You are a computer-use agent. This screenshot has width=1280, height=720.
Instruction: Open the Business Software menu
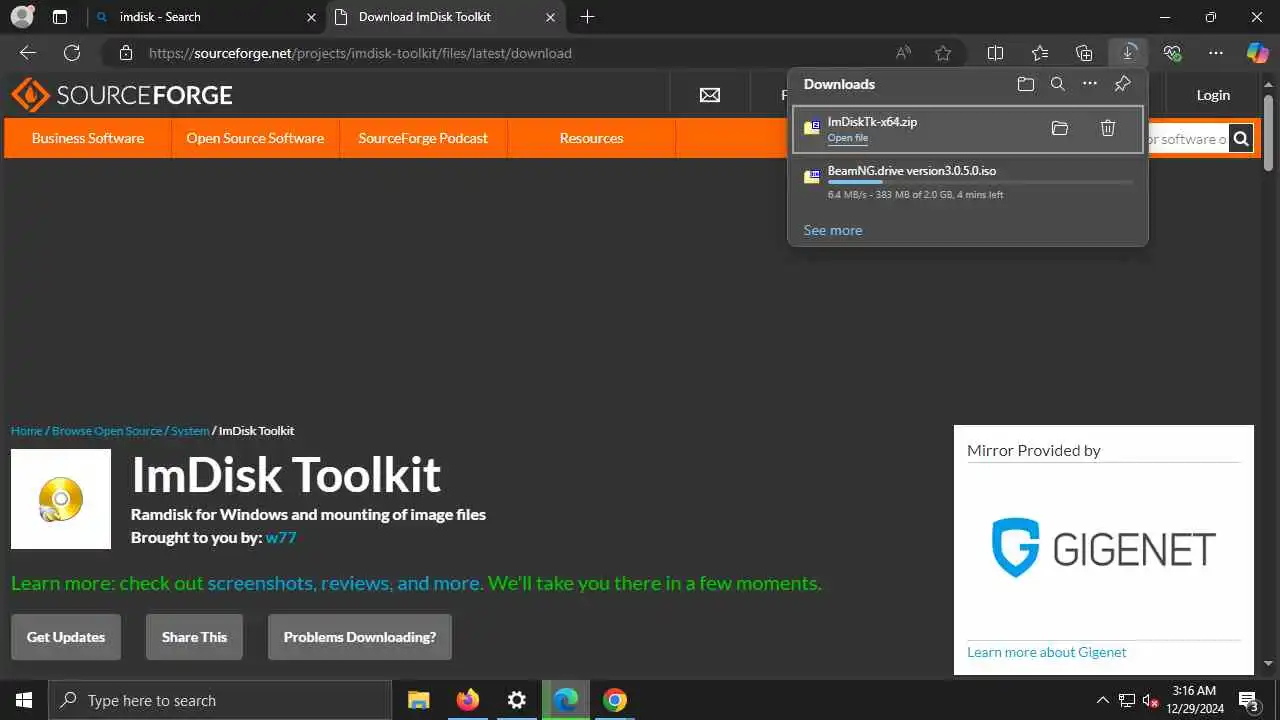point(88,138)
